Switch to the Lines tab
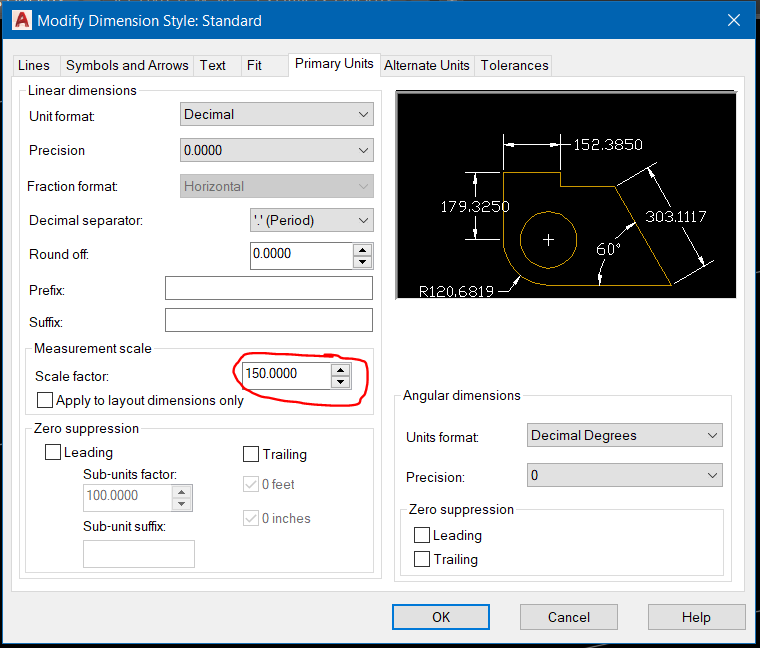760x648 pixels. [x=34, y=65]
